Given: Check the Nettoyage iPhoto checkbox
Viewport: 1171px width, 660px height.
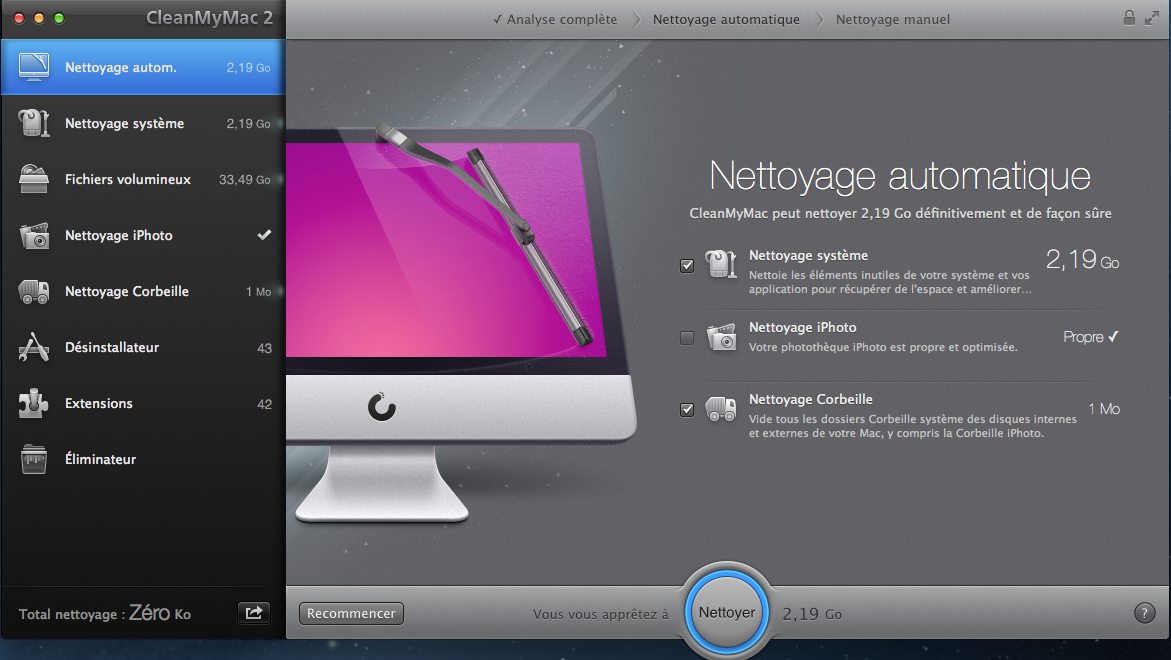Looking at the screenshot, I should 687,338.
